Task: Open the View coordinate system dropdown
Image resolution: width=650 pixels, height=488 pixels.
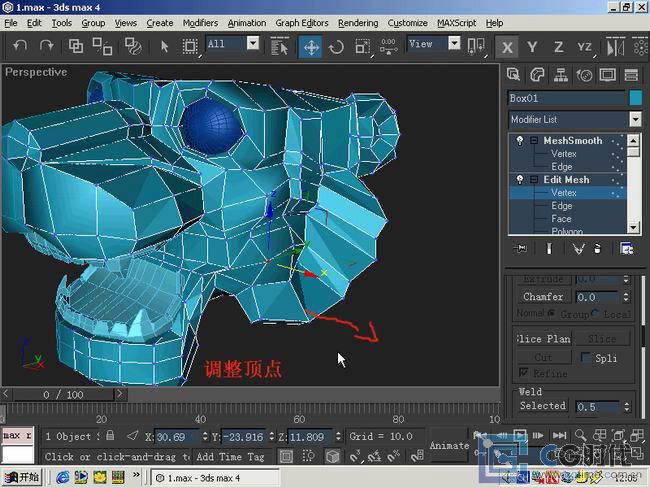Action: click(454, 43)
